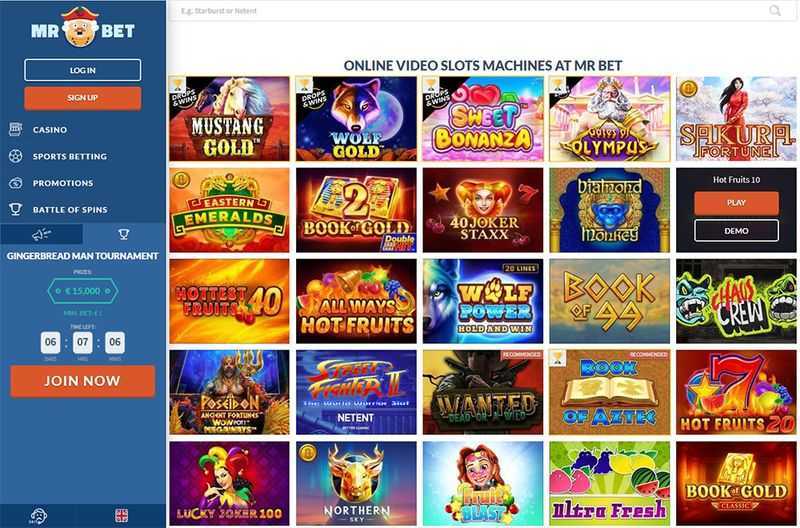Open the Sweet Bonanza game tile
Screen dimensions: 800x528
coord(483,119)
